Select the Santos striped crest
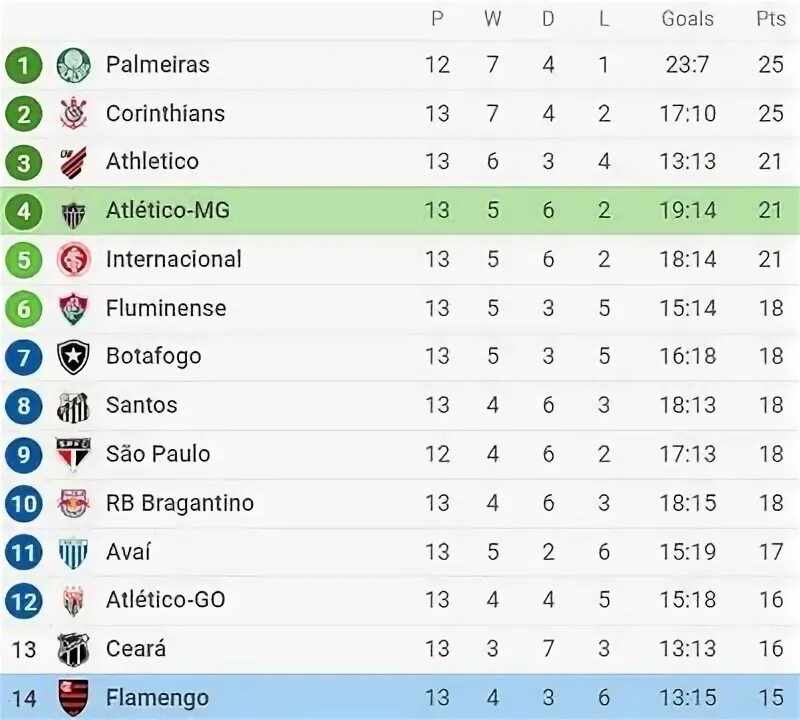 73,406
